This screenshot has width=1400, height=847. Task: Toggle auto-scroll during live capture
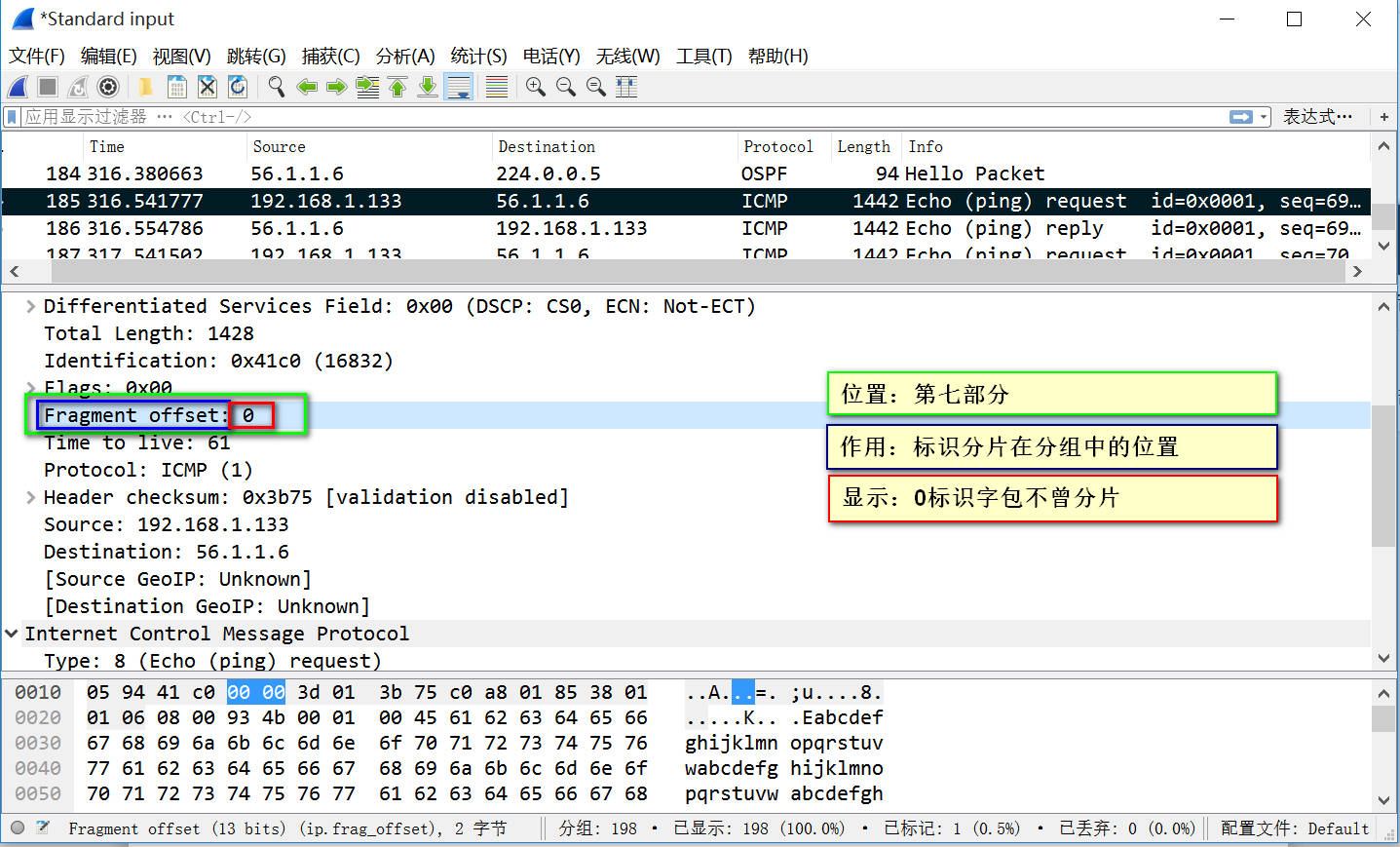[458, 87]
